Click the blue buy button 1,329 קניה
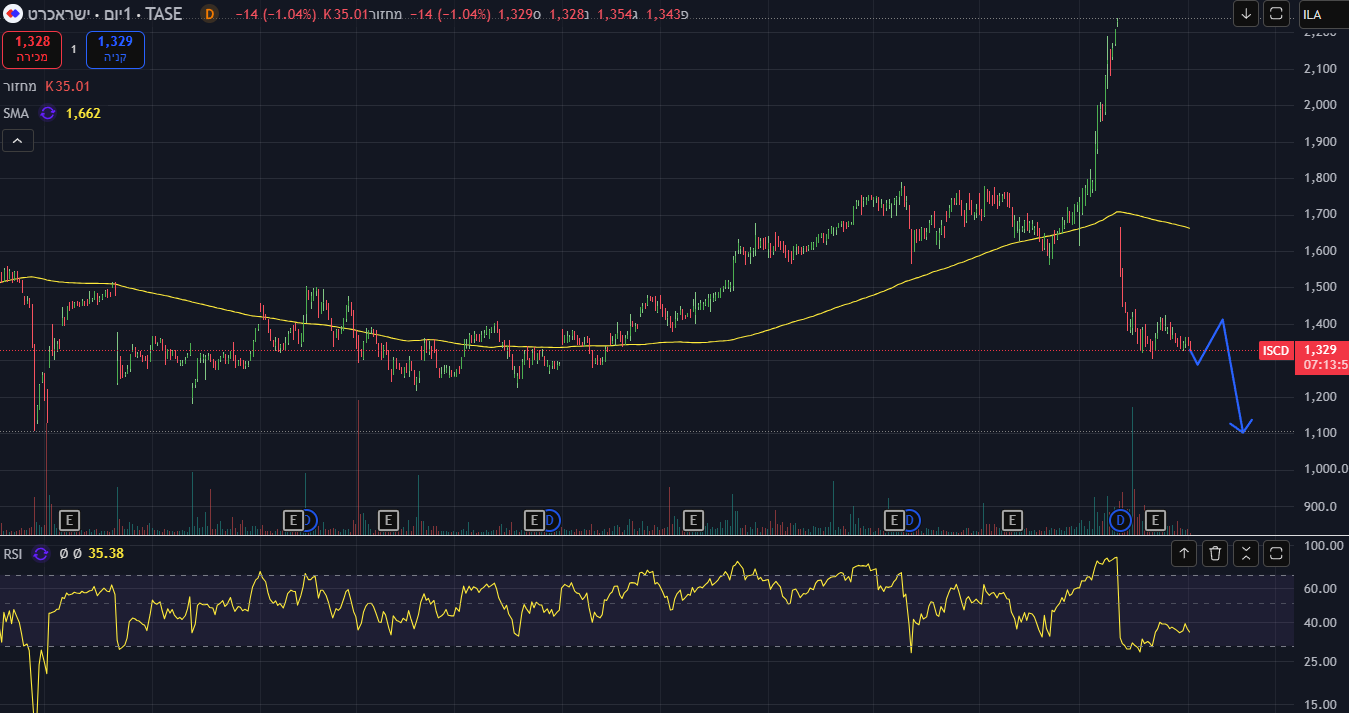This screenshot has width=1349, height=713. [115, 49]
